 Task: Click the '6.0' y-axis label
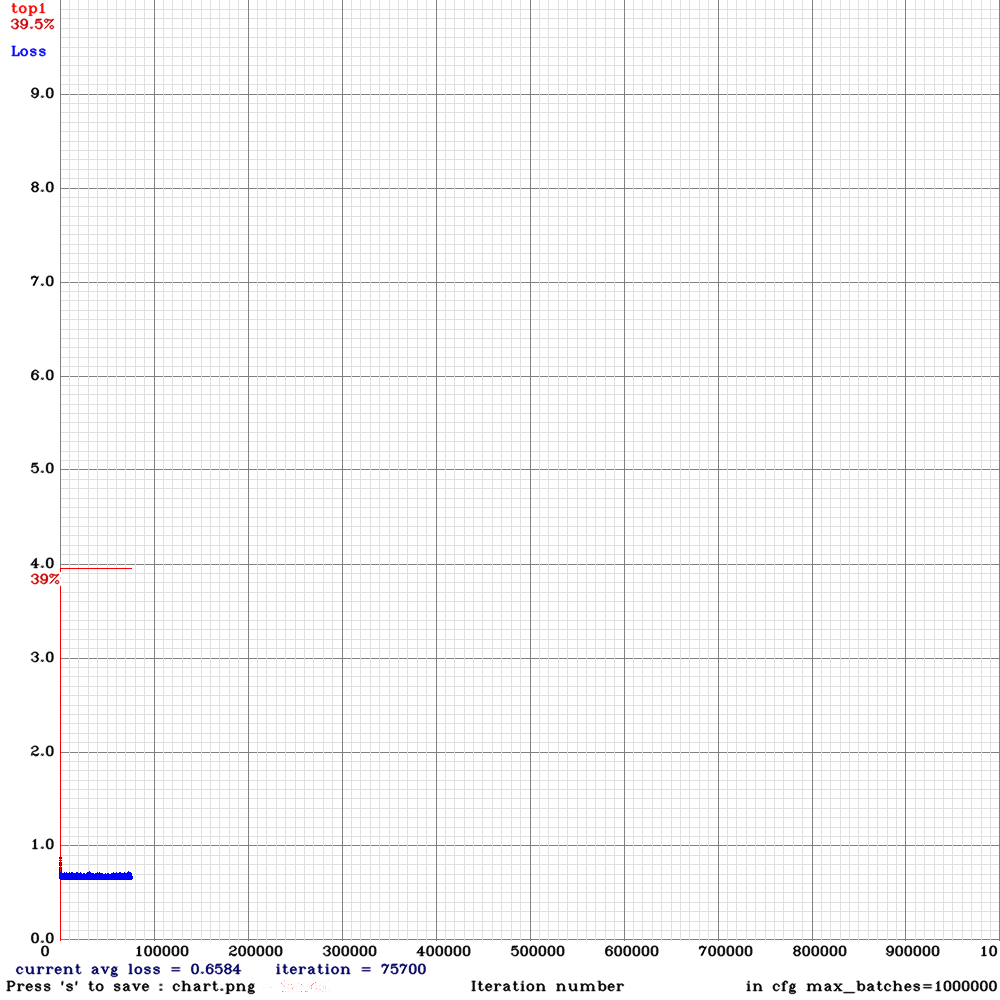click(x=43, y=375)
